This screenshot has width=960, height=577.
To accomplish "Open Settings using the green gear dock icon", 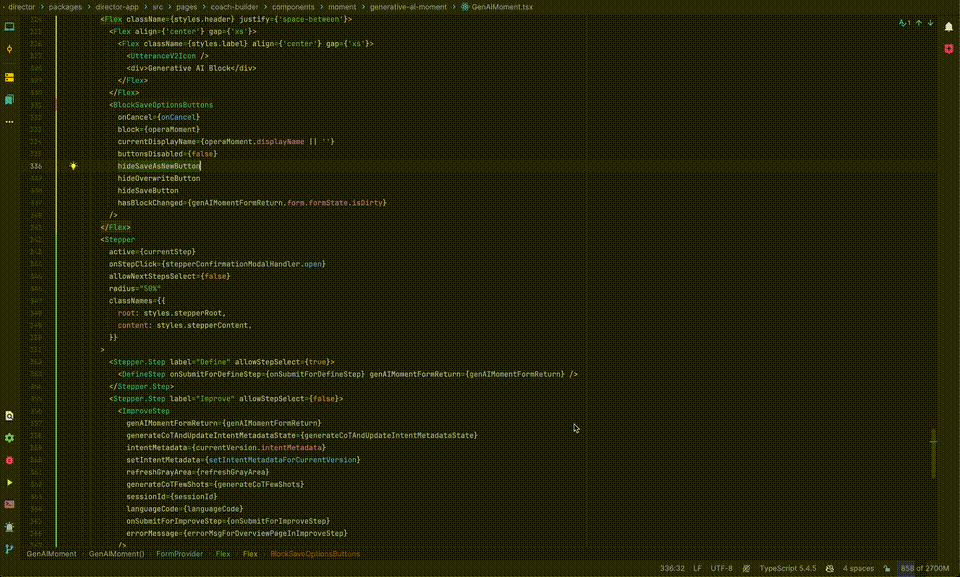I will 10,437.
